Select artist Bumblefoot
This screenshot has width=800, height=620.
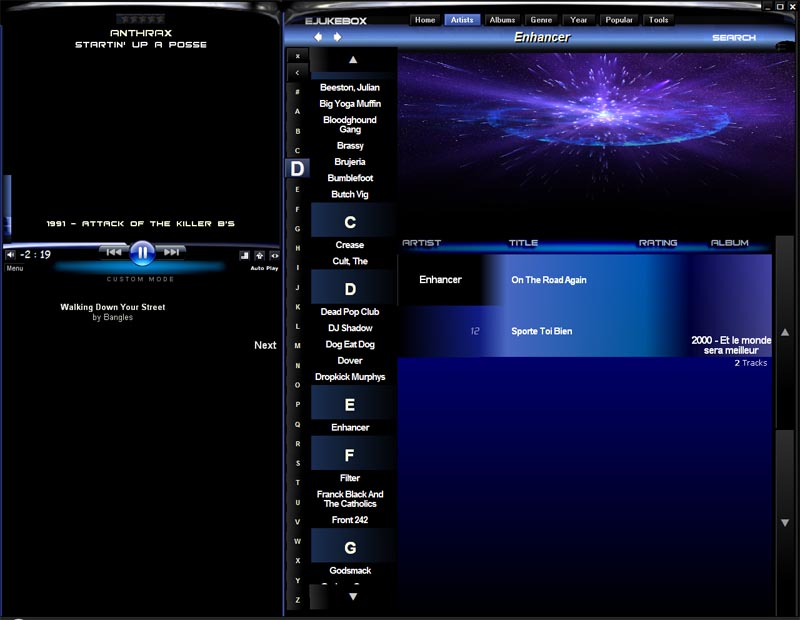click(350, 178)
